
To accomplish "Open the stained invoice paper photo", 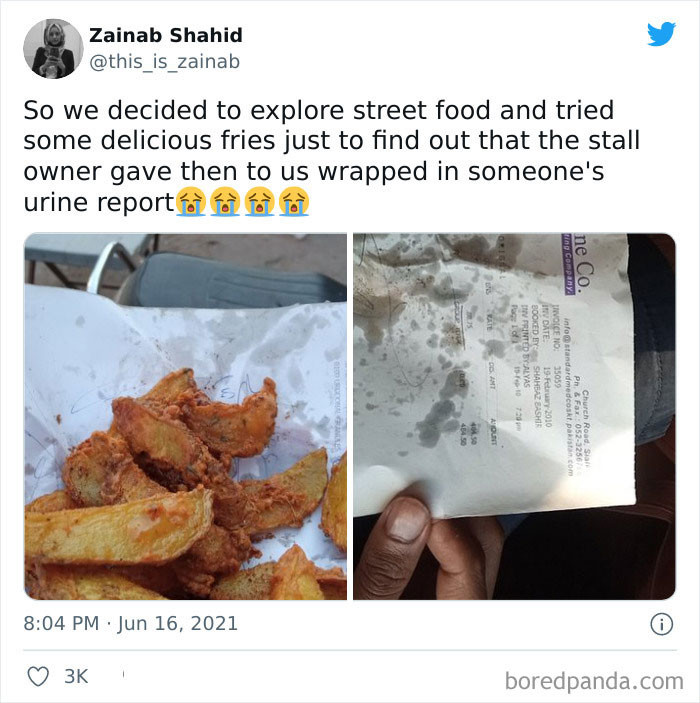I will pos(514,417).
